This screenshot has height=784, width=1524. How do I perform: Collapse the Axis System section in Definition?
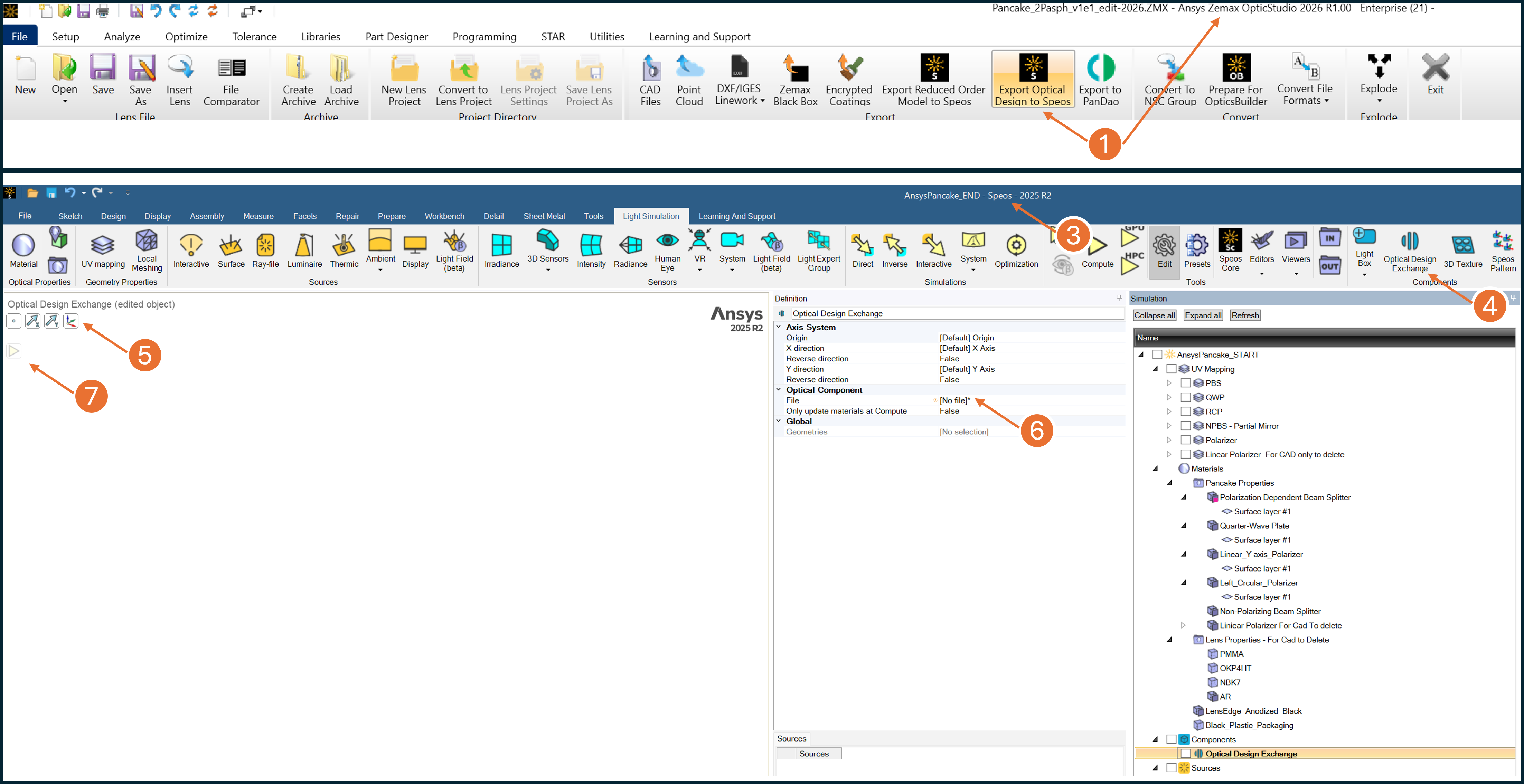pyautogui.click(x=779, y=327)
